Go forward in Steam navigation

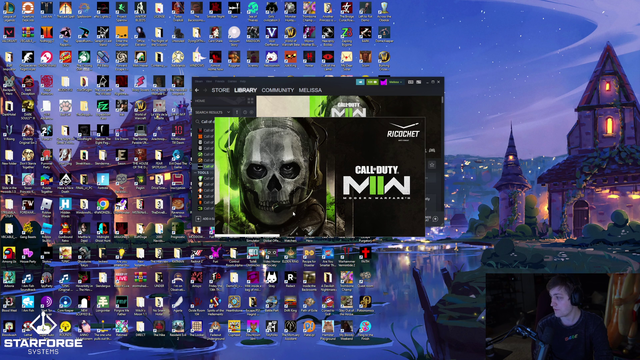pyautogui.click(x=205, y=90)
